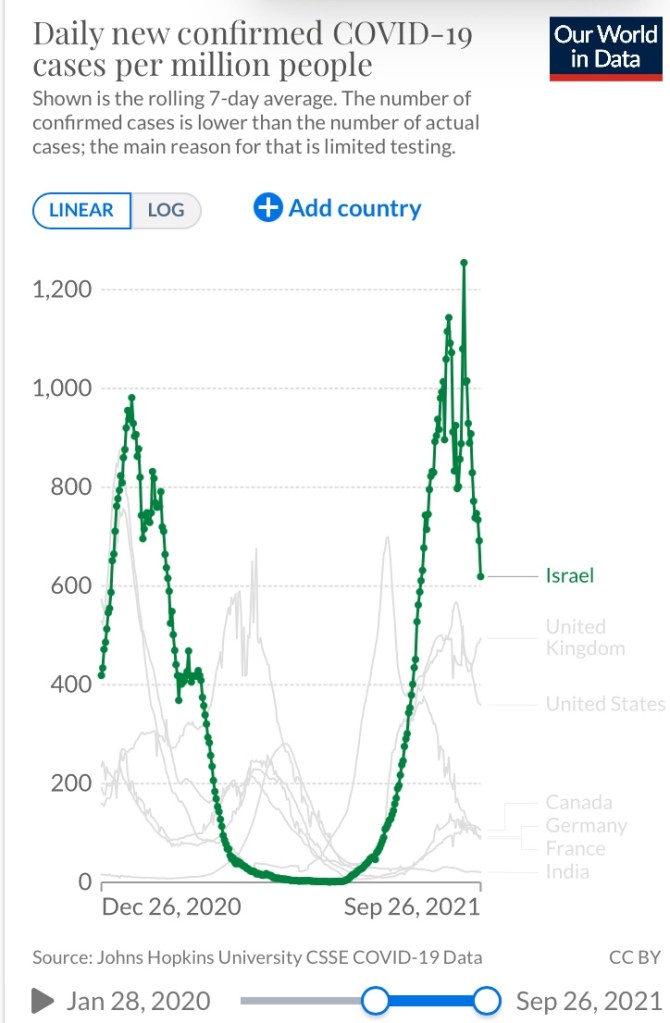The width and height of the screenshot is (670, 1023).
Task: Click the Sep 26, 2021 timeline end date
Action: (588, 1000)
